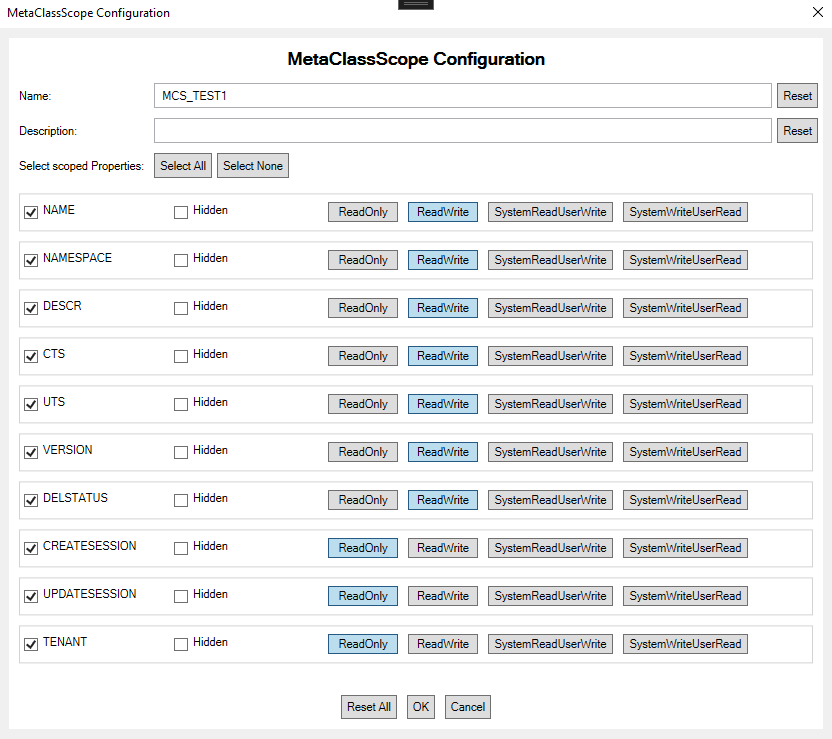Click inside the Description input field
The height and width of the screenshot is (739, 832).
[x=462, y=130]
